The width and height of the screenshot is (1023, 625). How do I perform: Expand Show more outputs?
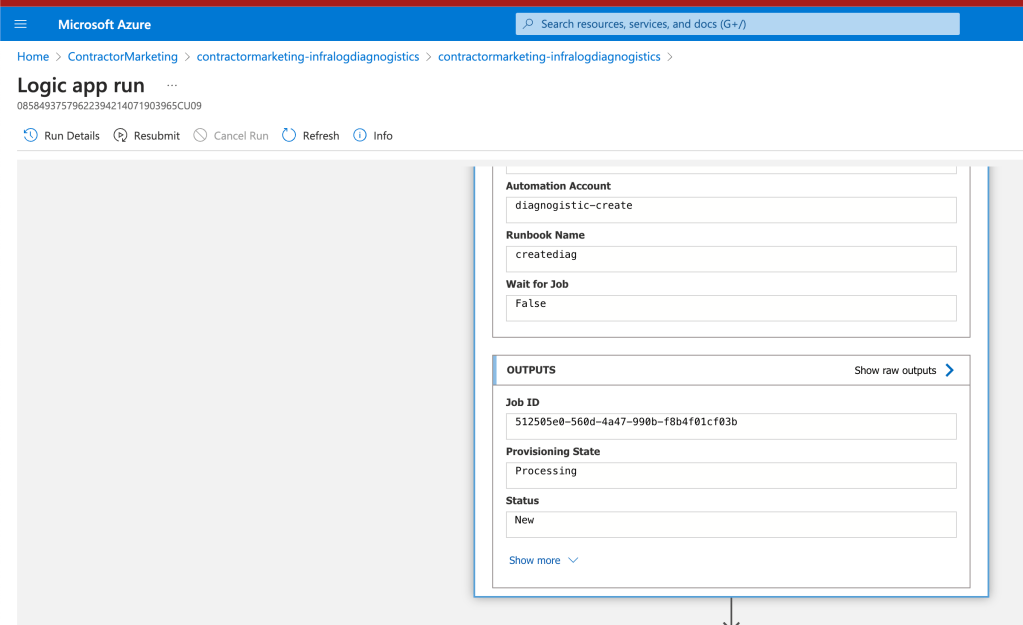click(x=534, y=560)
